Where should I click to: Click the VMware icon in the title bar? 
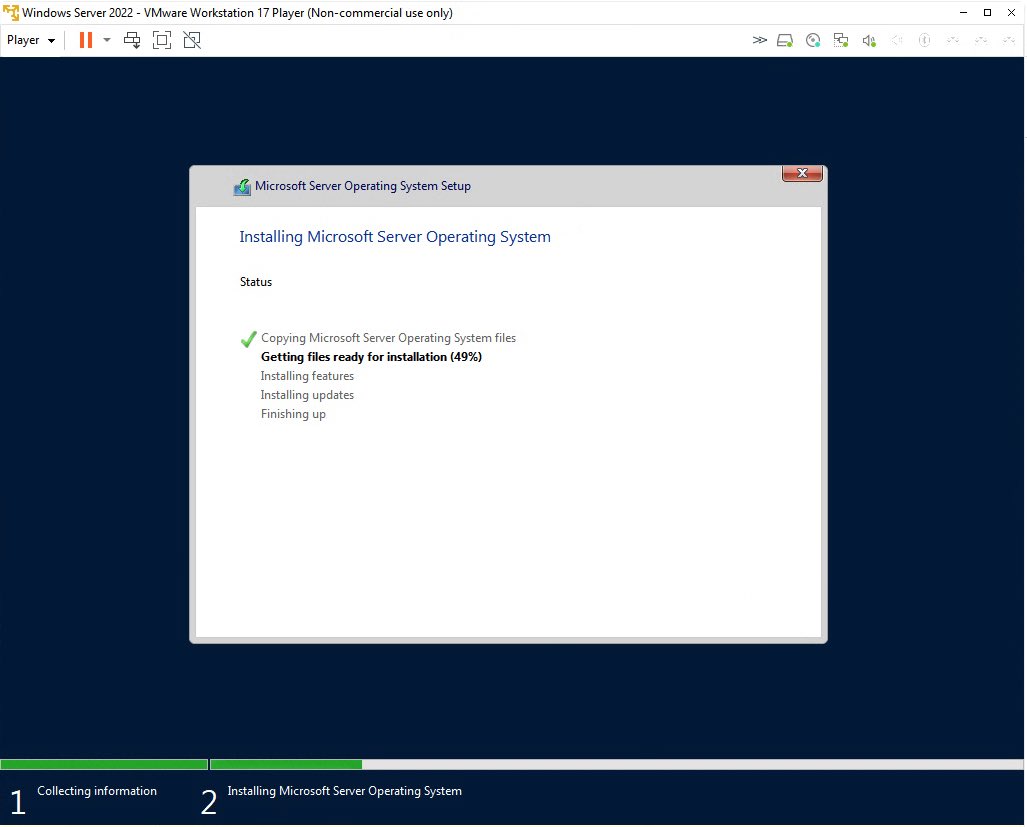pyautogui.click(x=11, y=12)
